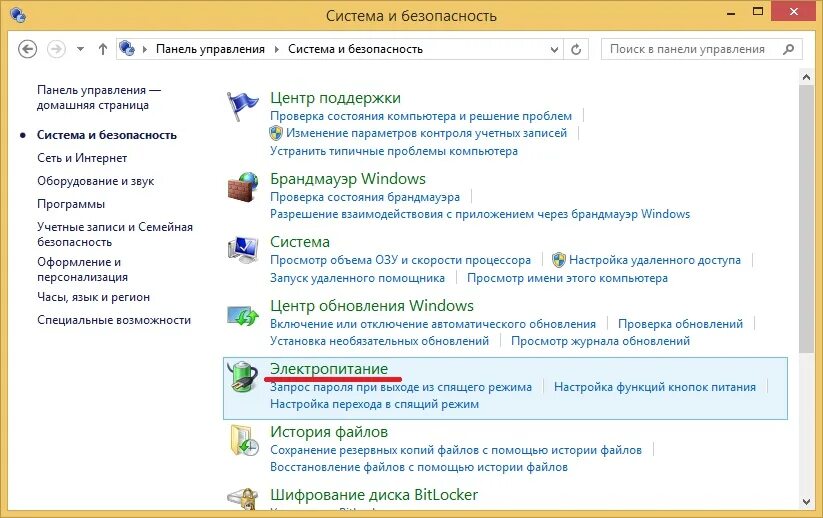Screen dimensions: 823x518
Task: Open the История файлов heading link
Action: coord(329,432)
